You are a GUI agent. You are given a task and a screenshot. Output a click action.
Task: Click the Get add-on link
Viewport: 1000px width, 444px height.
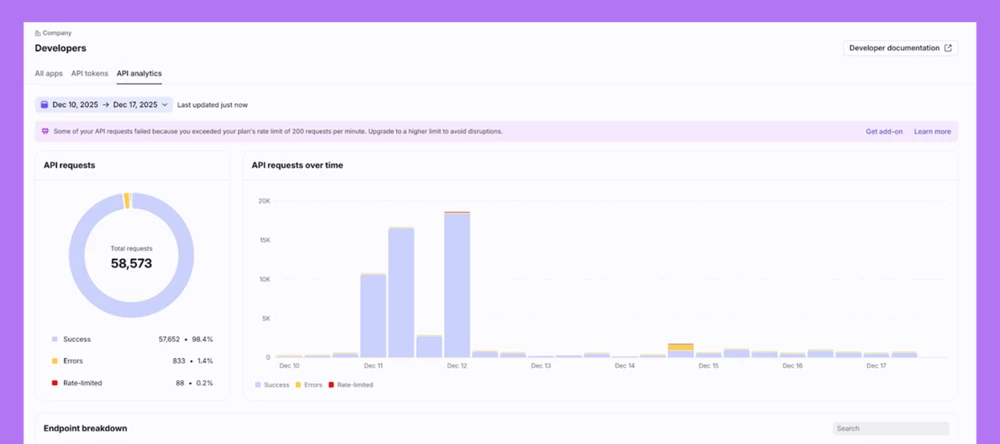(884, 131)
